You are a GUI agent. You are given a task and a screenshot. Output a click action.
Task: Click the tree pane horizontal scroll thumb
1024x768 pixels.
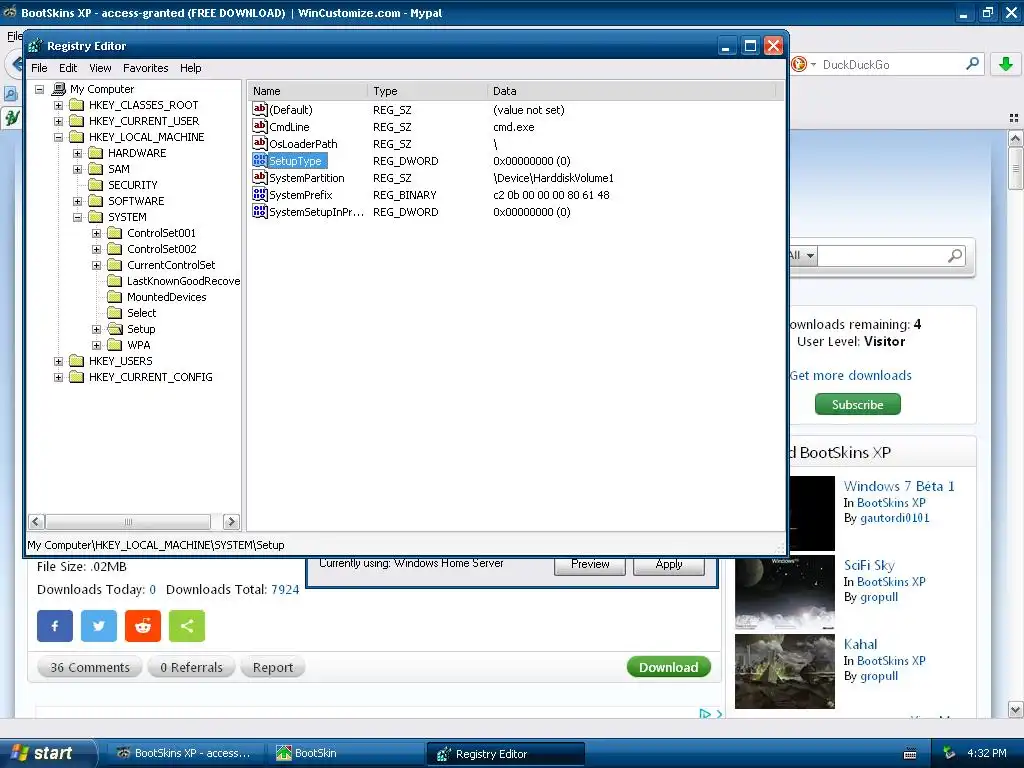(x=128, y=521)
